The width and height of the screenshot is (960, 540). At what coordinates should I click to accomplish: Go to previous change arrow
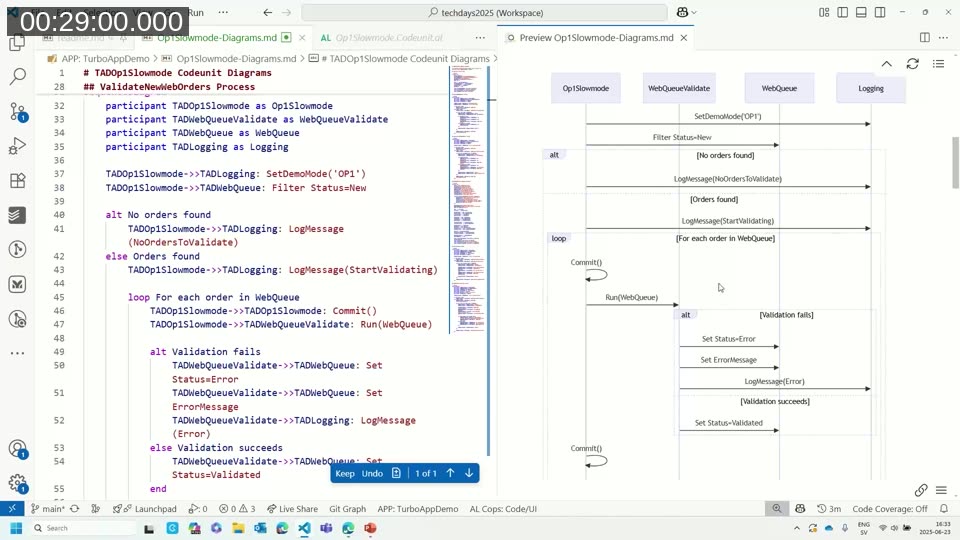click(450, 473)
